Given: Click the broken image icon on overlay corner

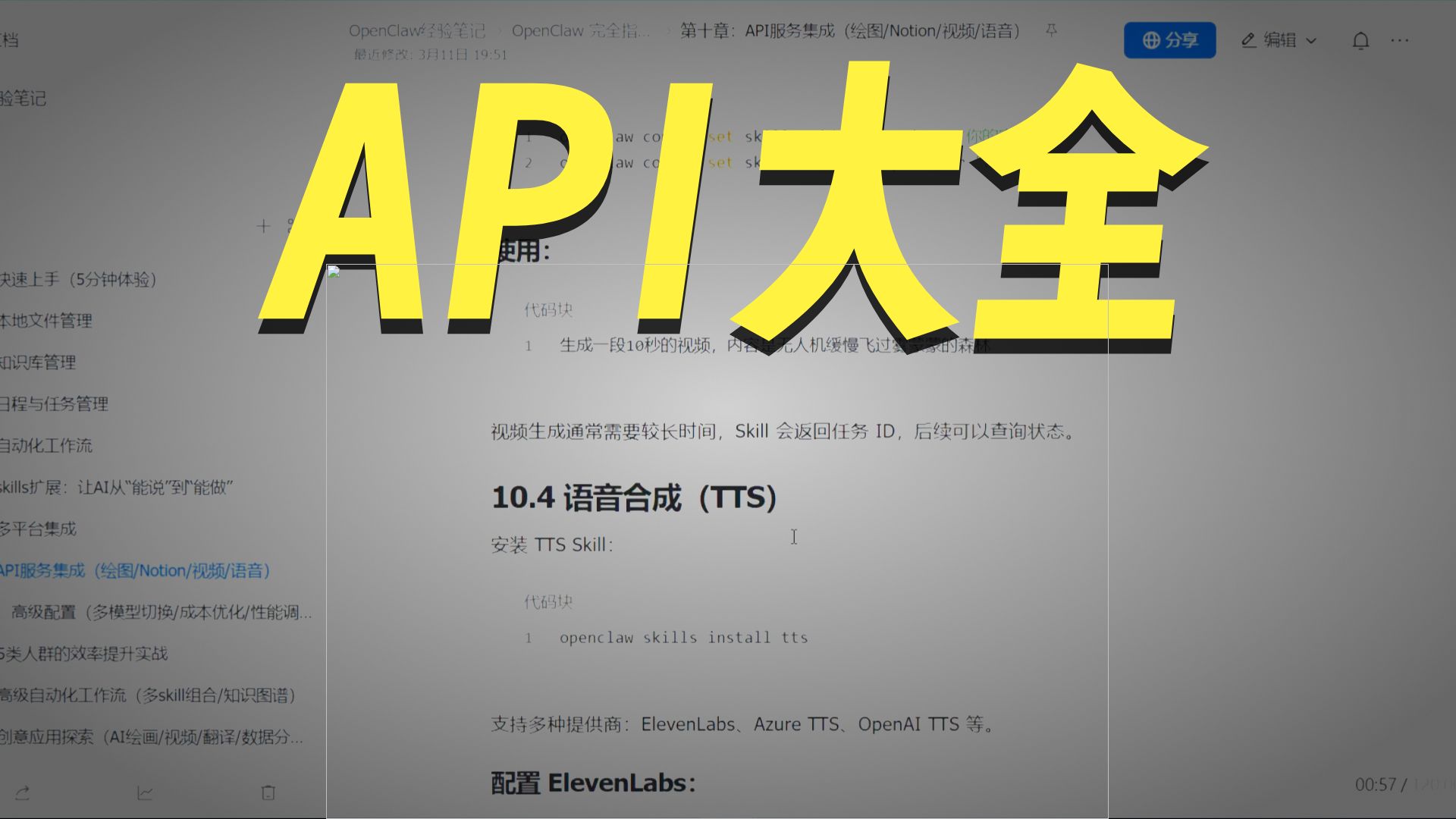Looking at the screenshot, I should pos(333,271).
